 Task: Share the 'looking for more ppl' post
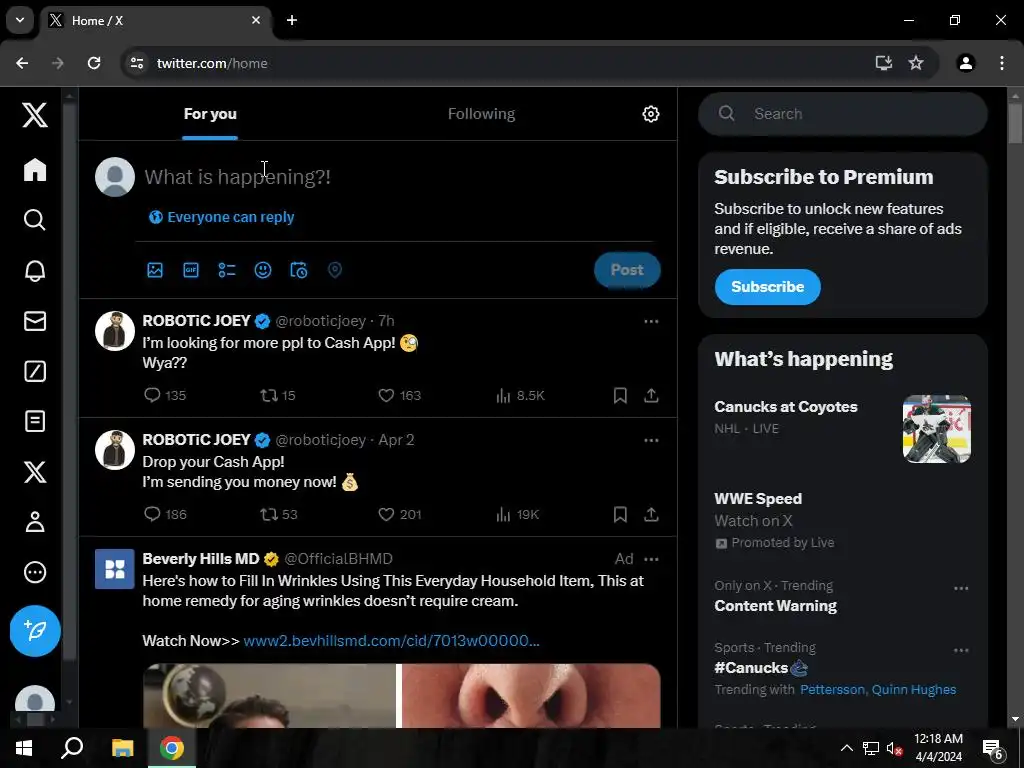coord(651,395)
